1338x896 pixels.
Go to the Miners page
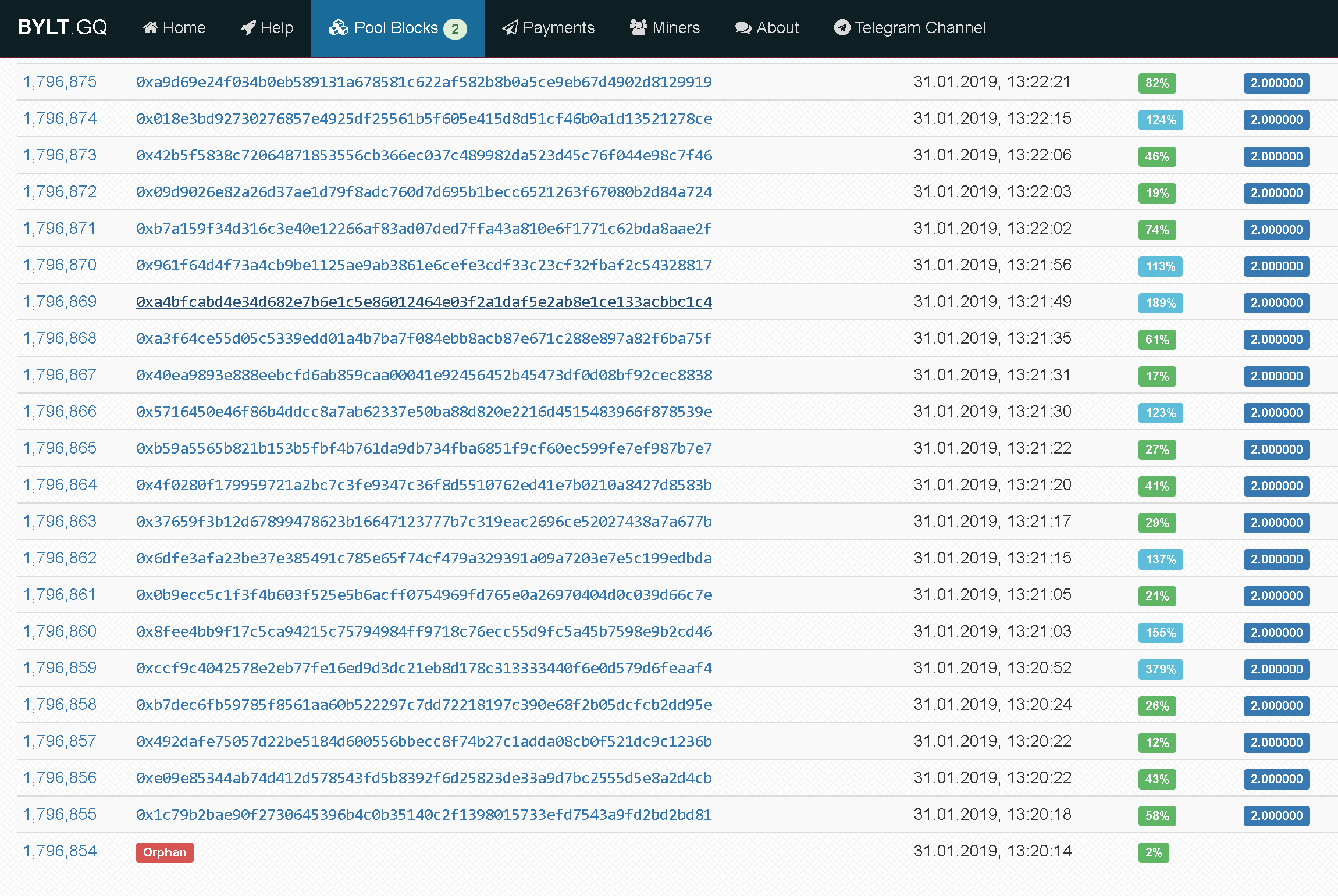point(675,27)
